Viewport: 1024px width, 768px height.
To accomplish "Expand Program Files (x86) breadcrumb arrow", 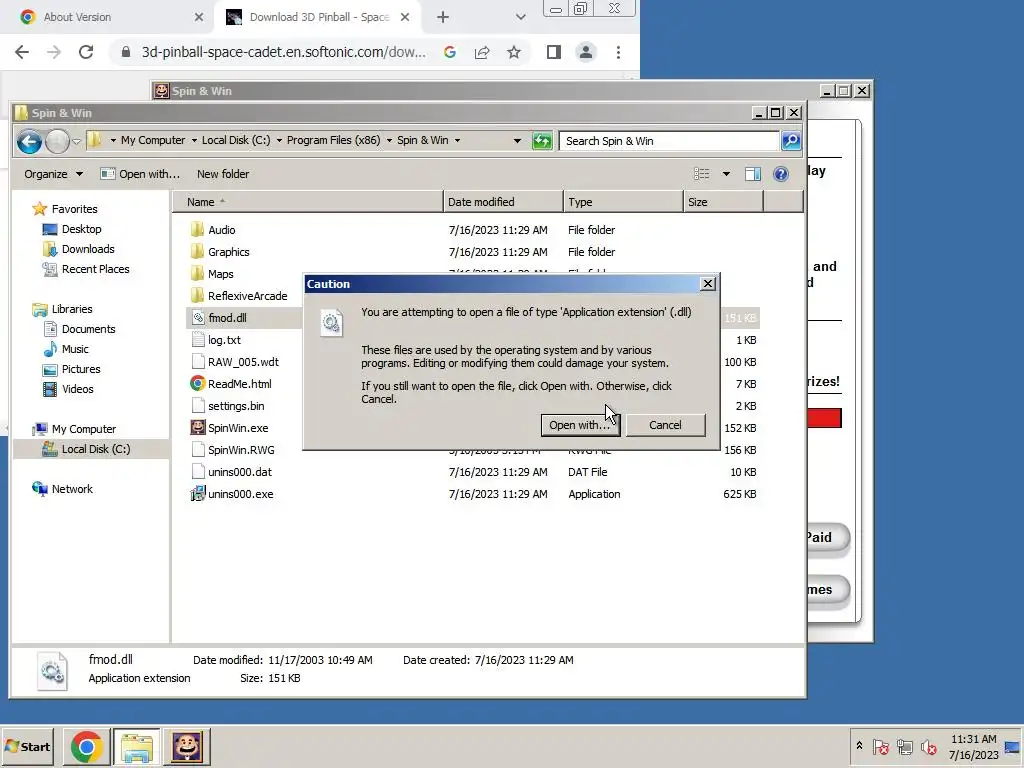I will pos(389,140).
